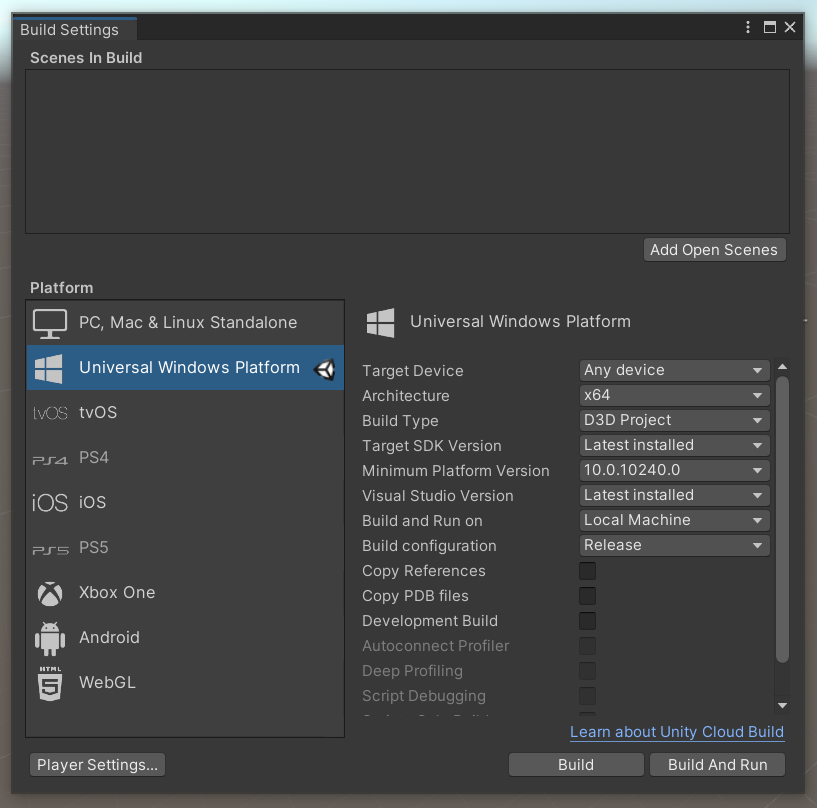Select PC, Mac & Linux Standalone platform
The width and height of the screenshot is (817, 808).
coord(185,323)
